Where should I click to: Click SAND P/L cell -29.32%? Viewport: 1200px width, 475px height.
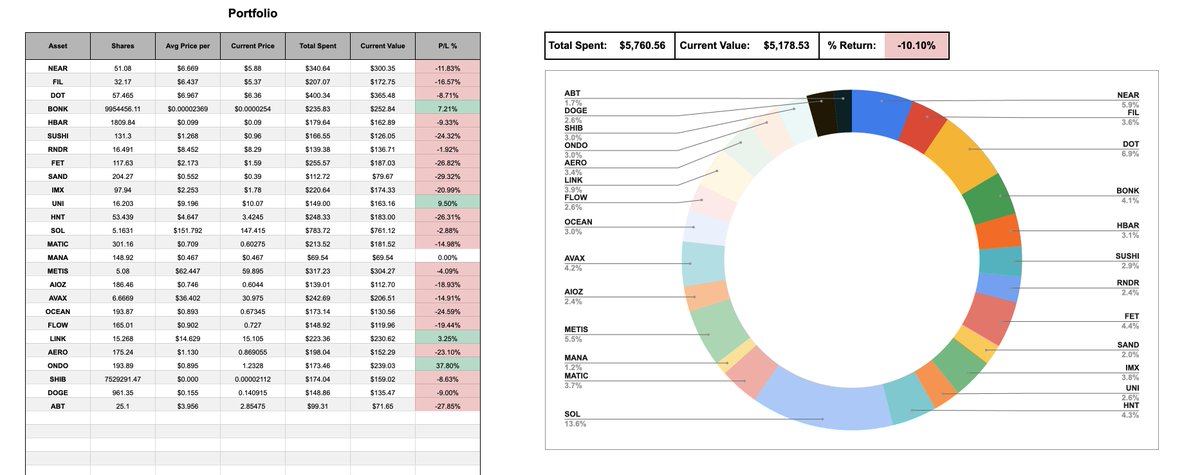(x=447, y=175)
